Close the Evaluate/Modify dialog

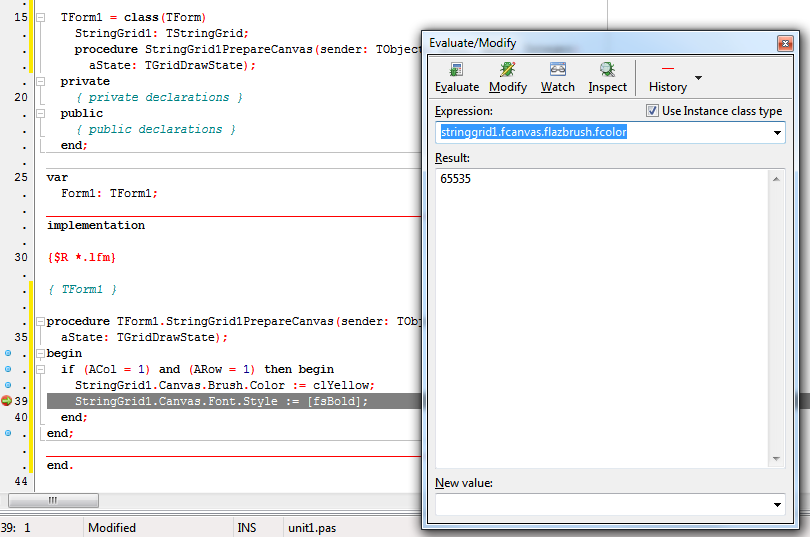click(785, 43)
